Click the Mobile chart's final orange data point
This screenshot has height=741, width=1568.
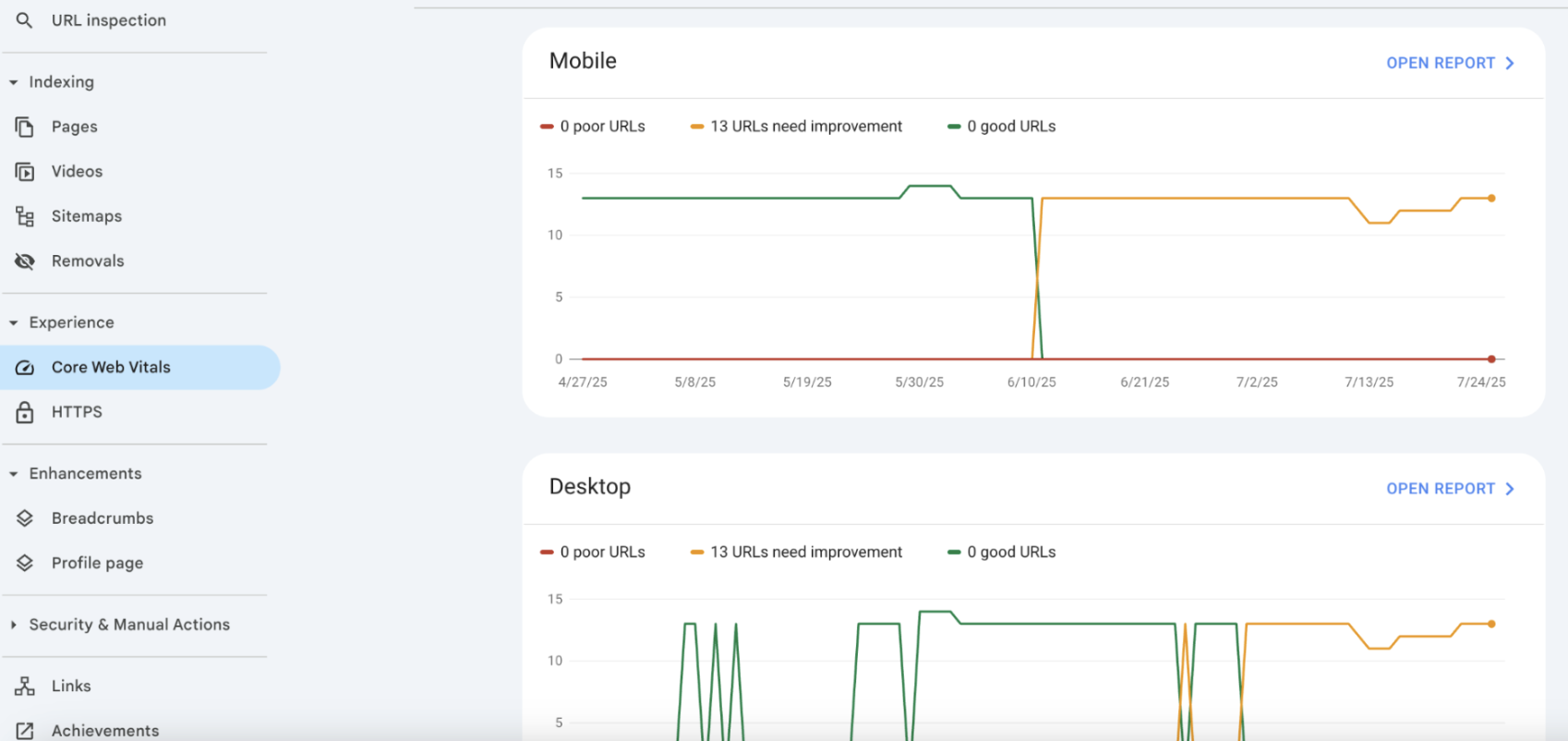click(x=1491, y=198)
